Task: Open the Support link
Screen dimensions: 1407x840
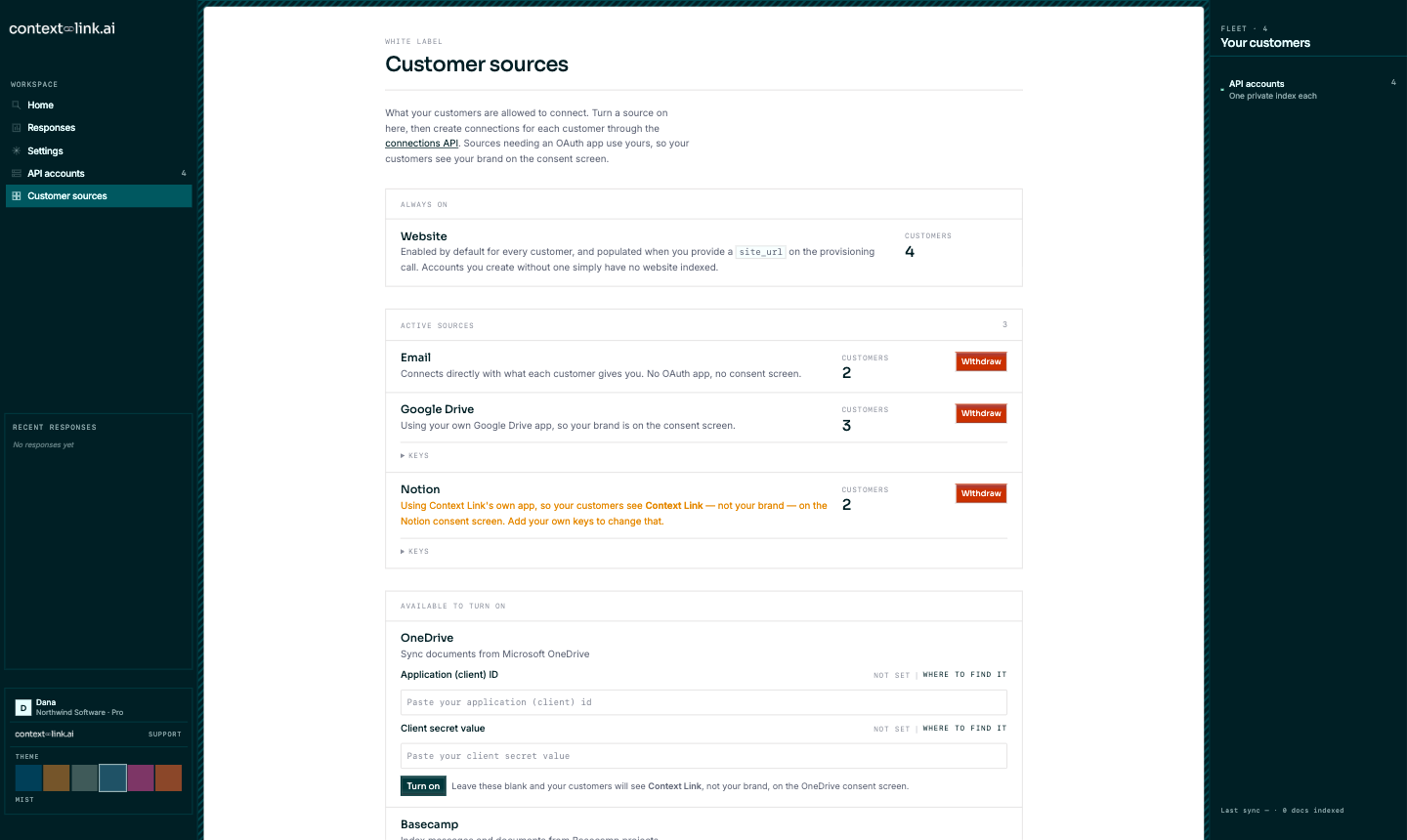Action: (165, 734)
